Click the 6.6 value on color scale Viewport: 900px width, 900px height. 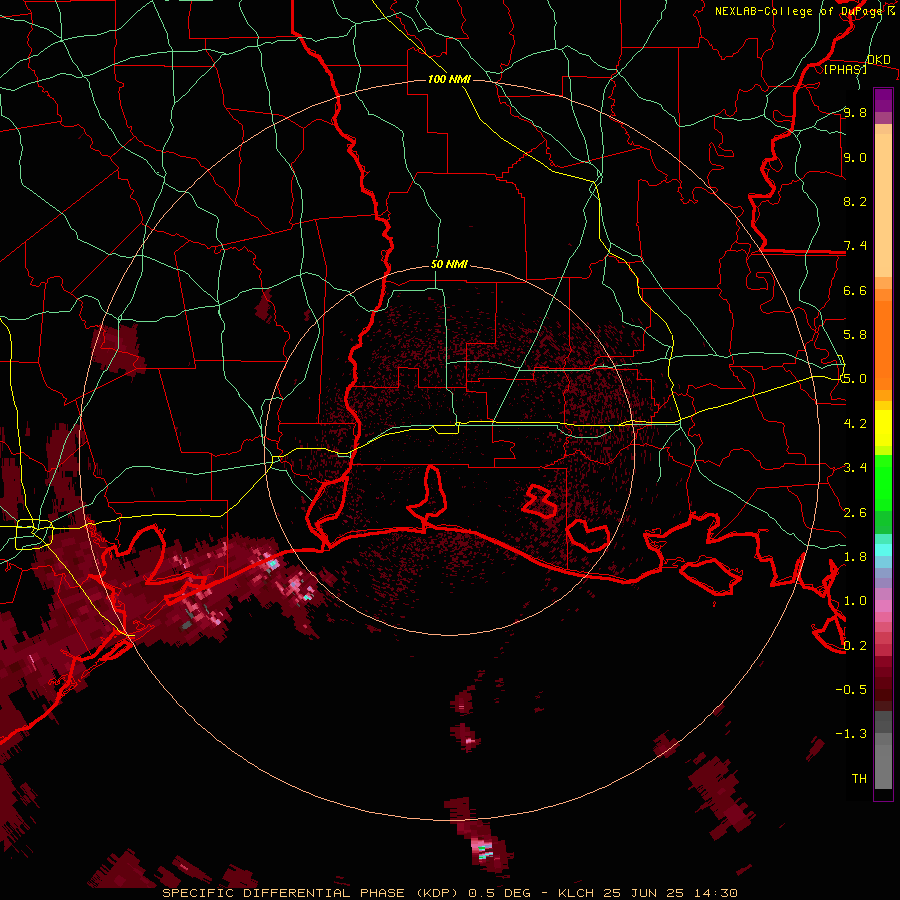tap(855, 290)
